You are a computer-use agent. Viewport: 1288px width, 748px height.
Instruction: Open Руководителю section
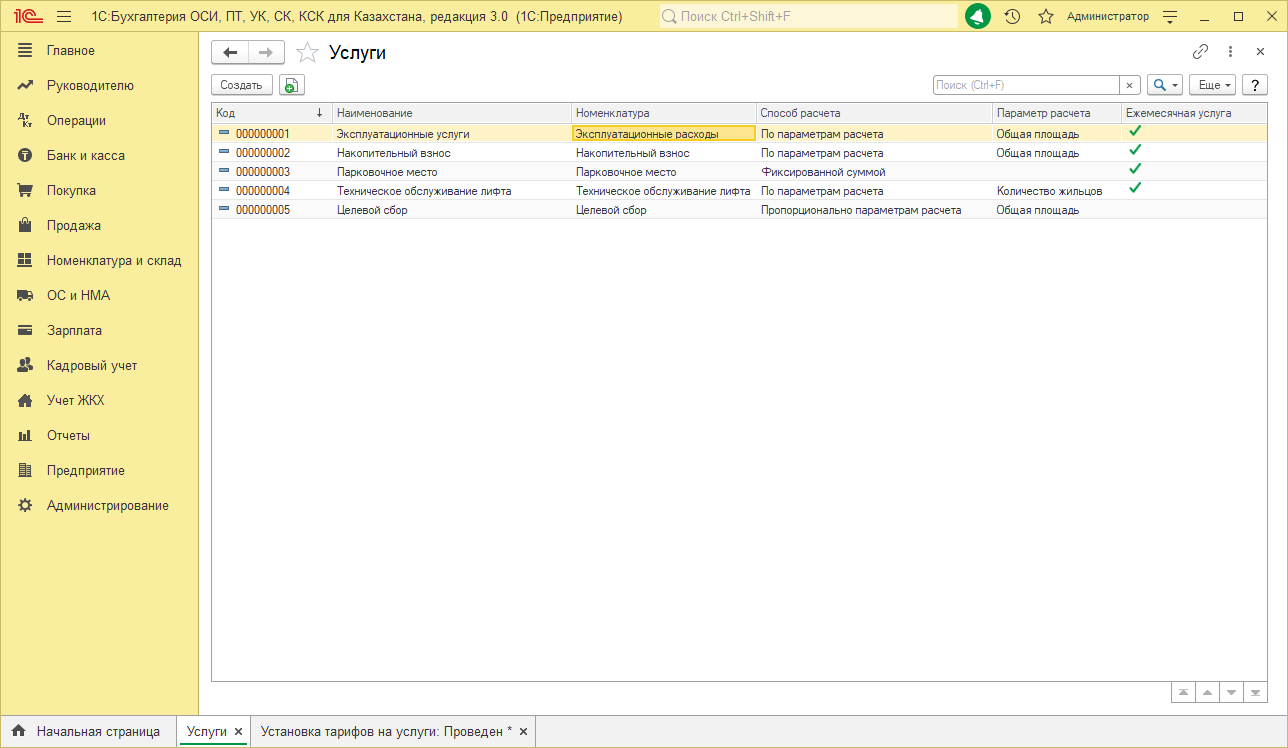90,85
